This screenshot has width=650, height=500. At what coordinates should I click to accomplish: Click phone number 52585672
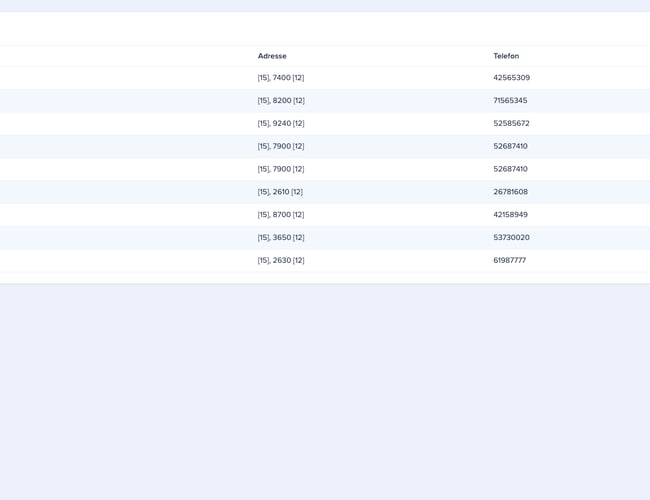point(511,124)
